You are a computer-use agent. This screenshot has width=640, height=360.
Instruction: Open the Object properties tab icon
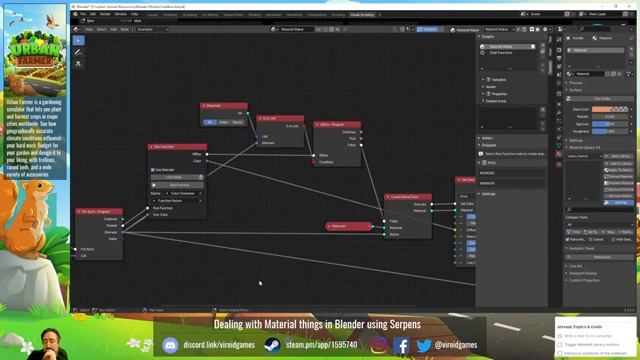coord(559,104)
